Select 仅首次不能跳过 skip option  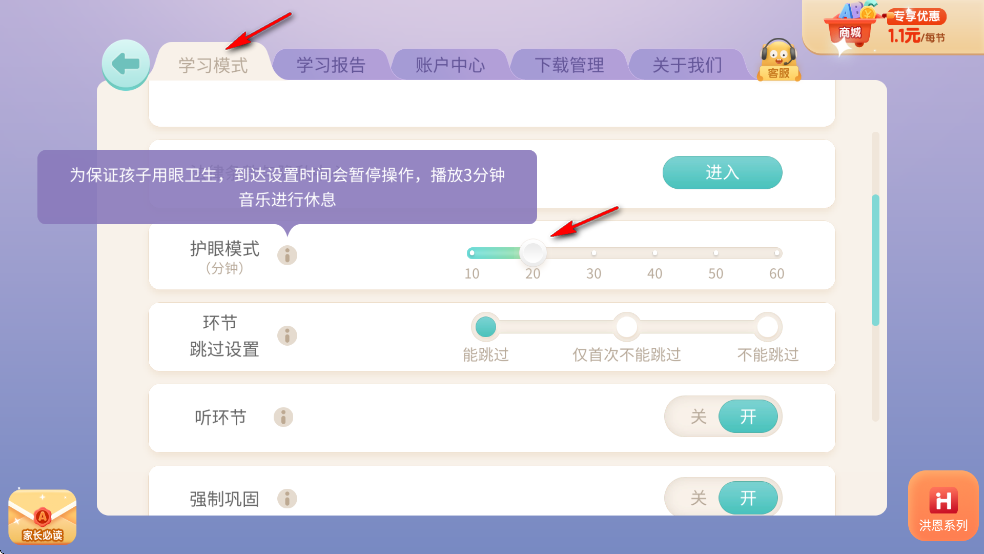point(626,326)
